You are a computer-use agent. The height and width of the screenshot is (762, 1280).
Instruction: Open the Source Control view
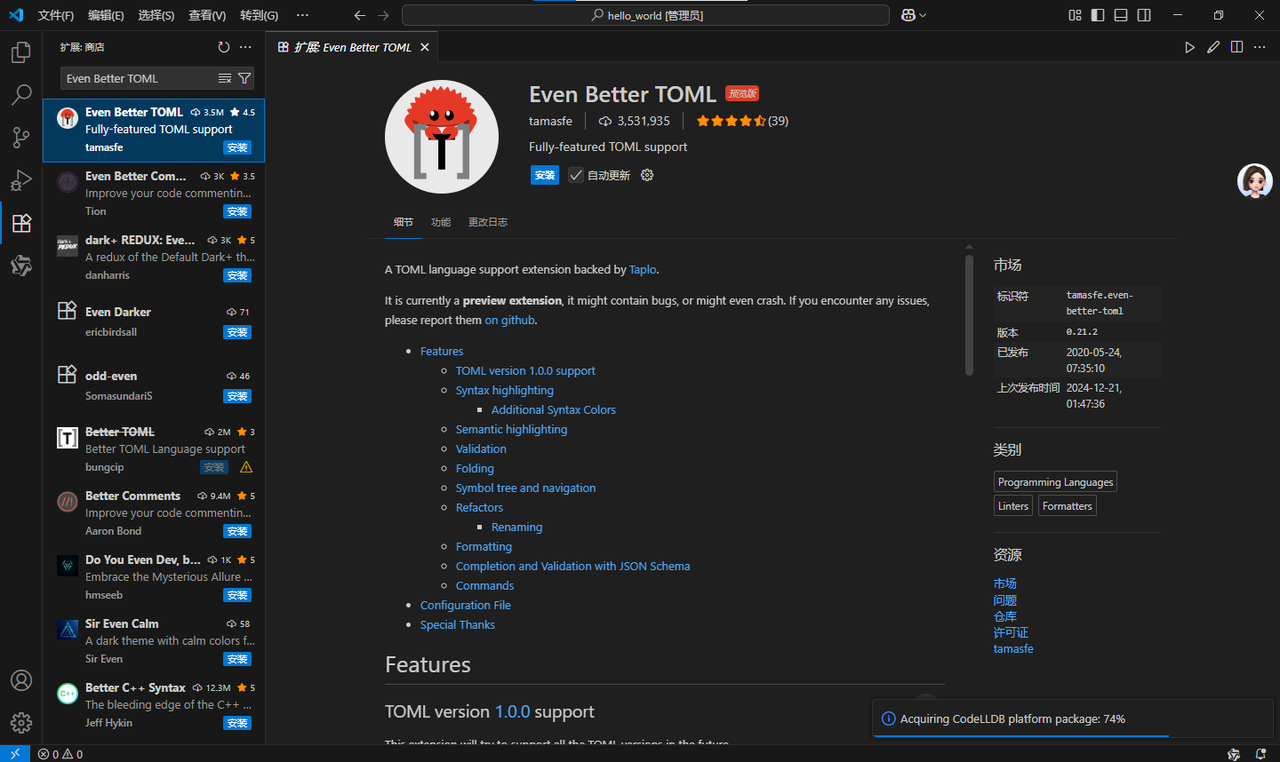pyautogui.click(x=21, y=138)
